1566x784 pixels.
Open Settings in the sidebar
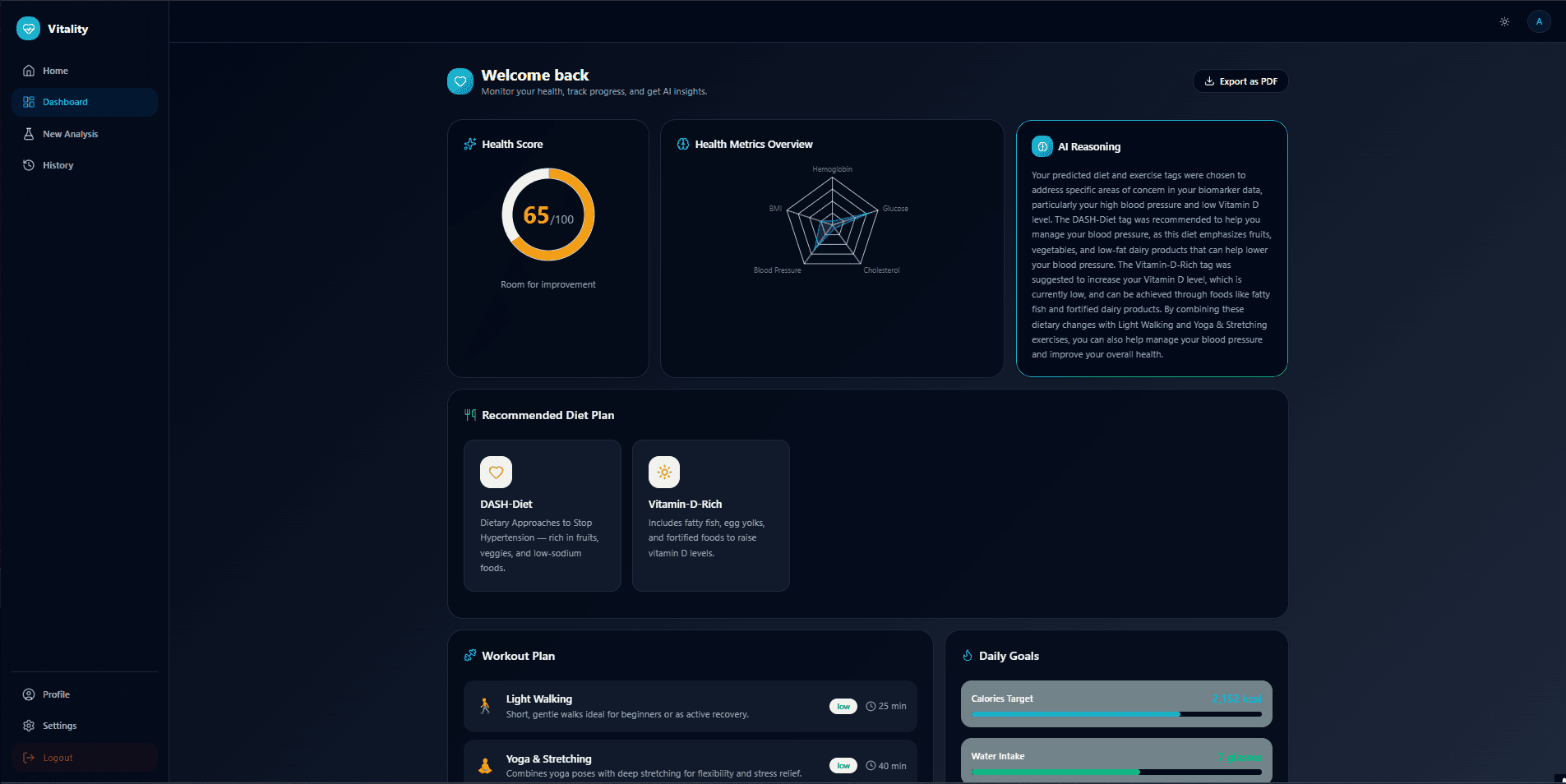coord(85,726)
